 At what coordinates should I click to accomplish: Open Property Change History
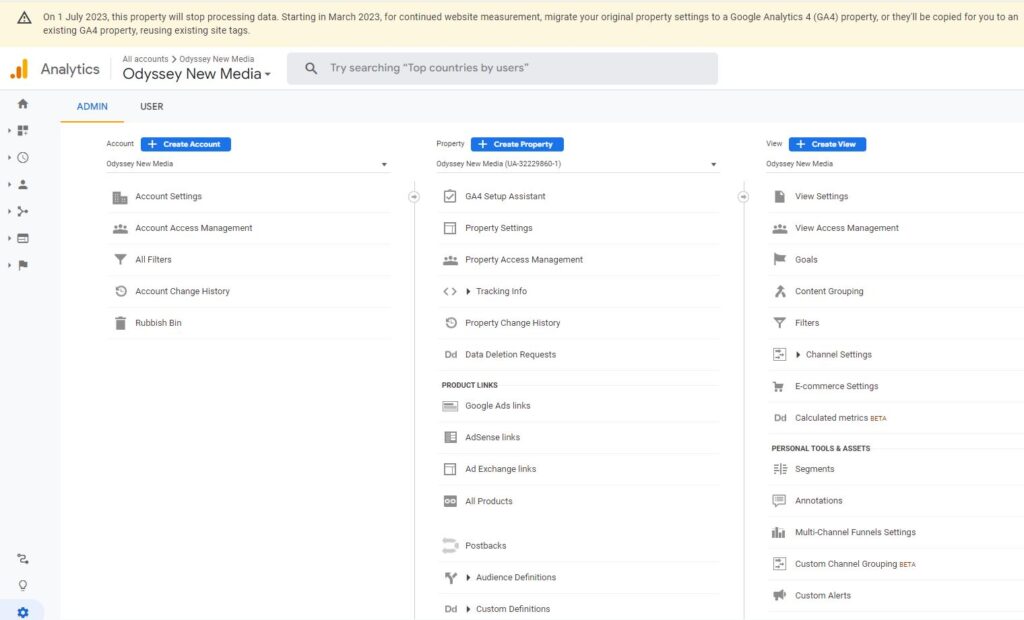[512, 323]
